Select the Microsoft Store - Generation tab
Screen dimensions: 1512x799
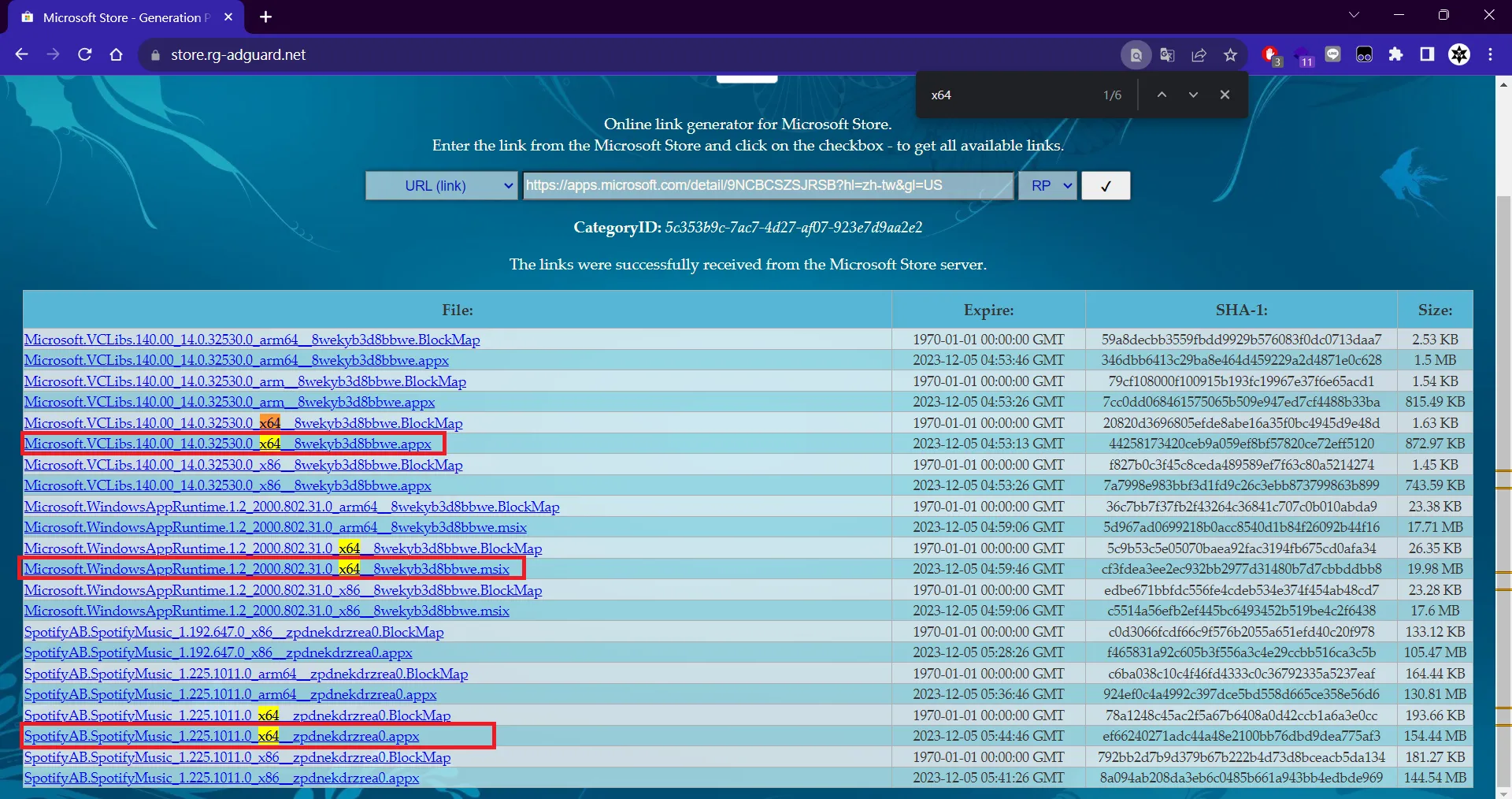pyautogui.click(x=126, y=17)
